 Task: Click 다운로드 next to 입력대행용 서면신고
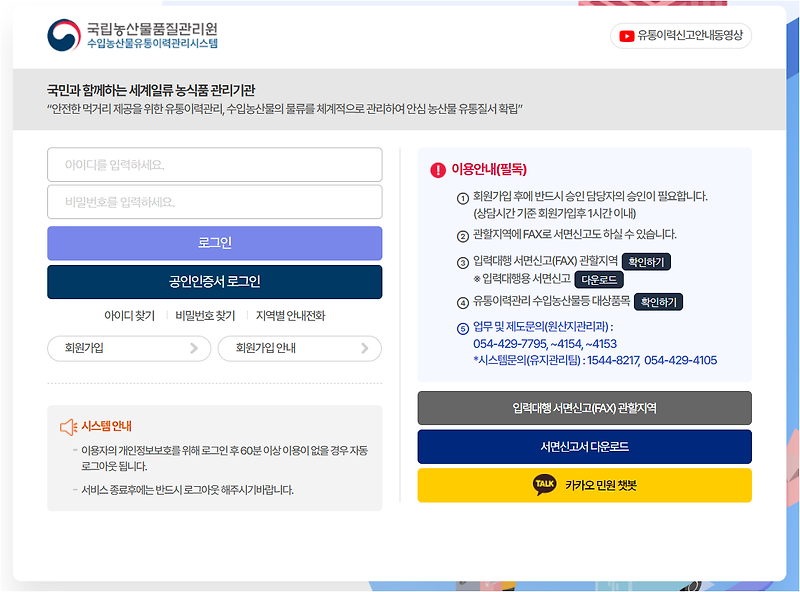601,279
